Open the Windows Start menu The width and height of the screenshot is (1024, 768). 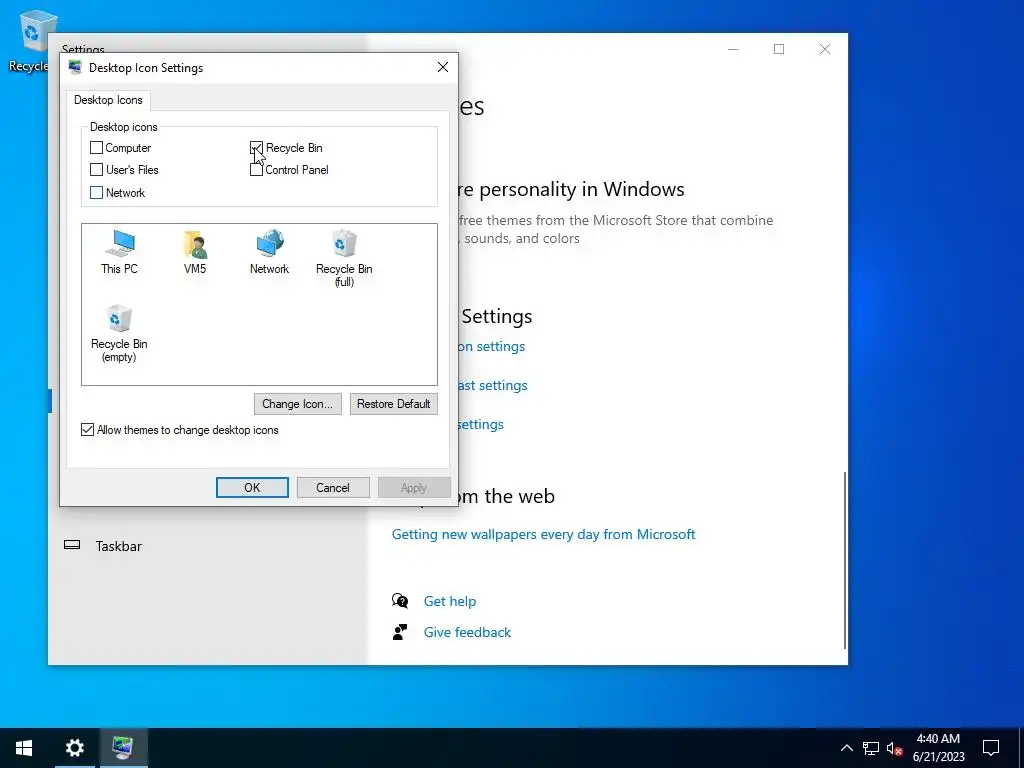pos(24,748)
